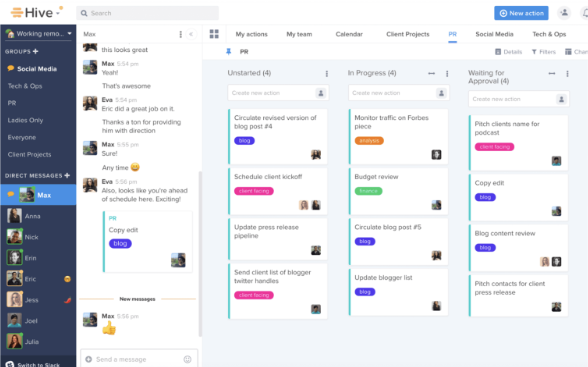
Task: Collapse the chat panel with arrow button
Action: pos(191,34)
